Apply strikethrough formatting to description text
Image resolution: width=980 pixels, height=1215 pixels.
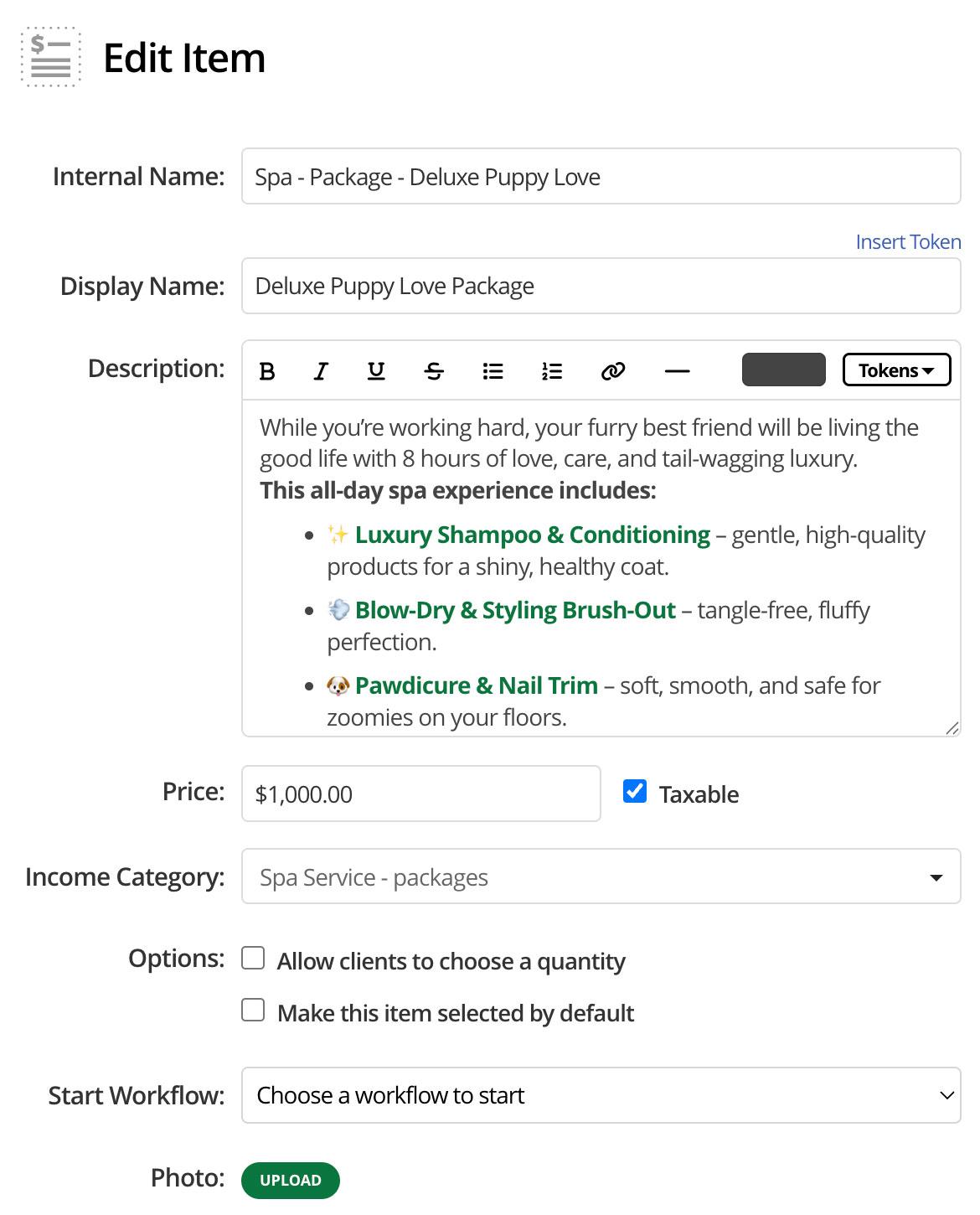click(434, 371)
